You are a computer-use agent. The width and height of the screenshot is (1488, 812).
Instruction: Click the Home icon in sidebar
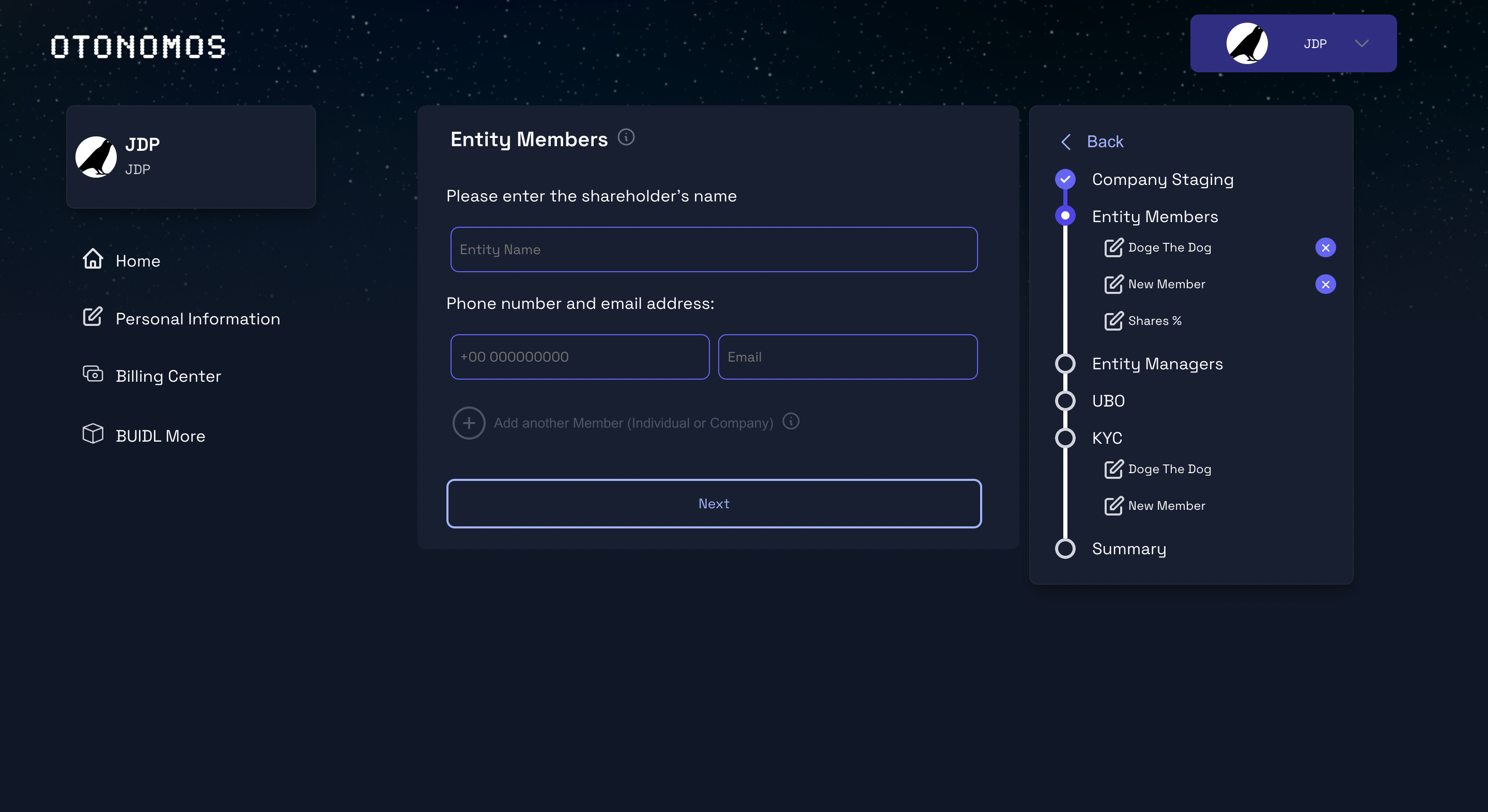92,259
